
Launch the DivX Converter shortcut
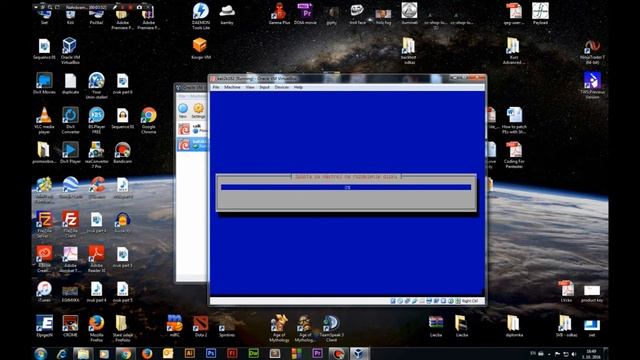[x=70, y=120]
